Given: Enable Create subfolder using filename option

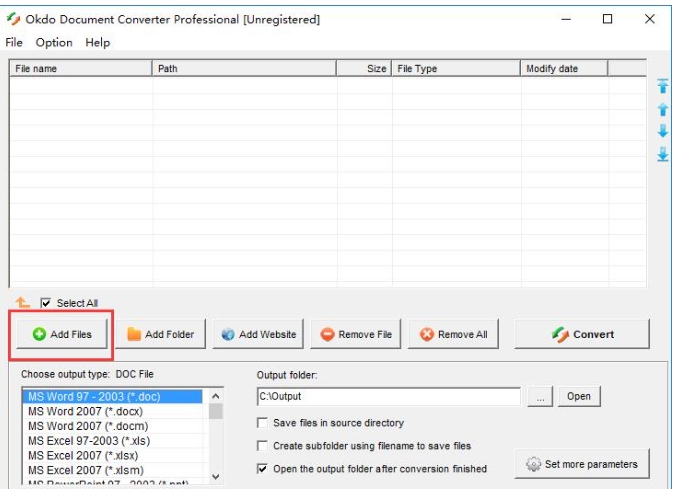Looking at the screenshot, I should (262, 445).
